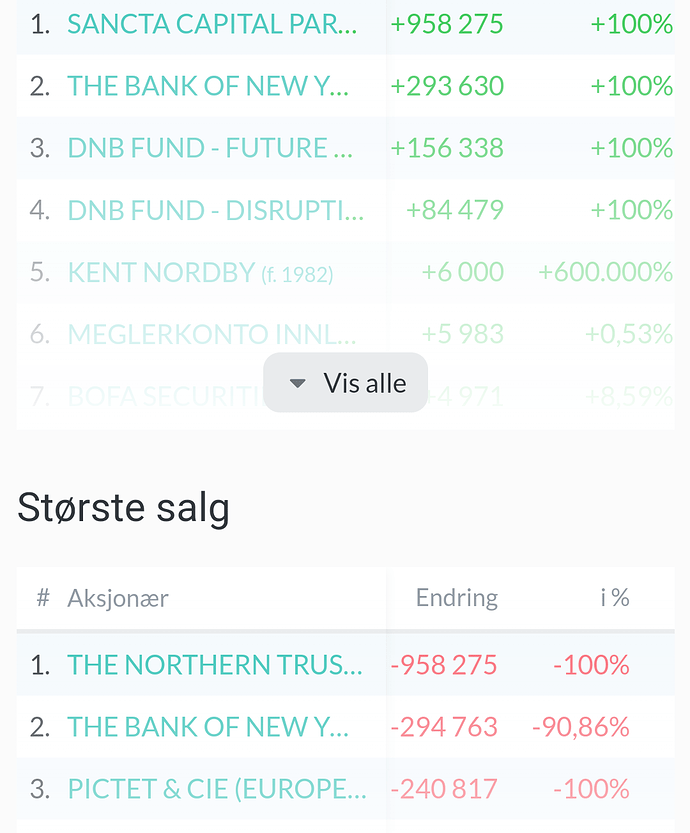Open THE BANK OF NEW Y... buyer link
This screenshot has width=690, height=833.
pyautogui.click(x=208, y=86)
